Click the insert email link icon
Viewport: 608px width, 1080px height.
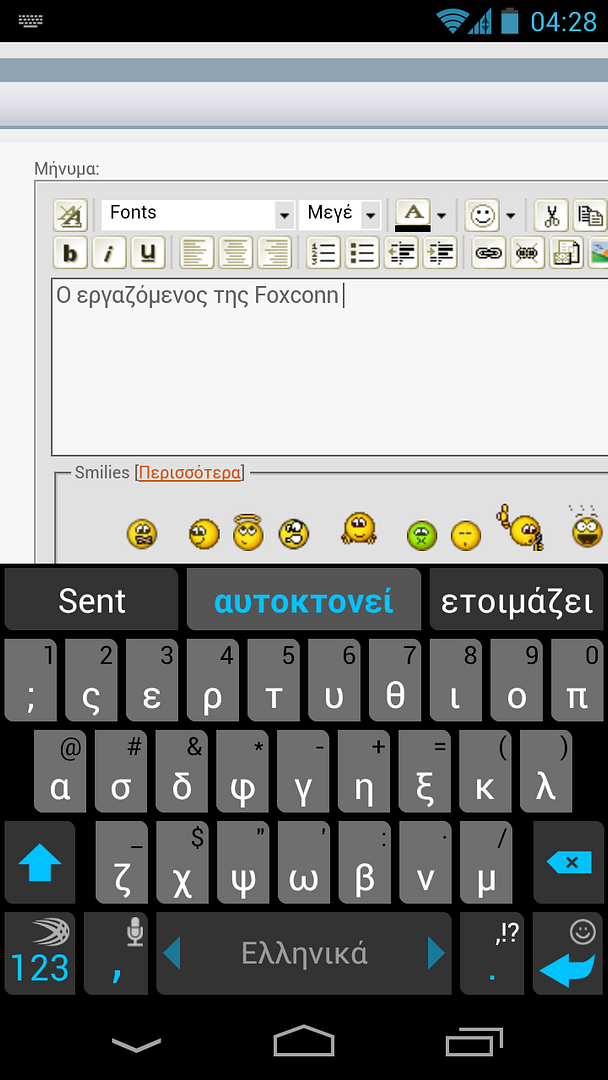coord(566,253)
